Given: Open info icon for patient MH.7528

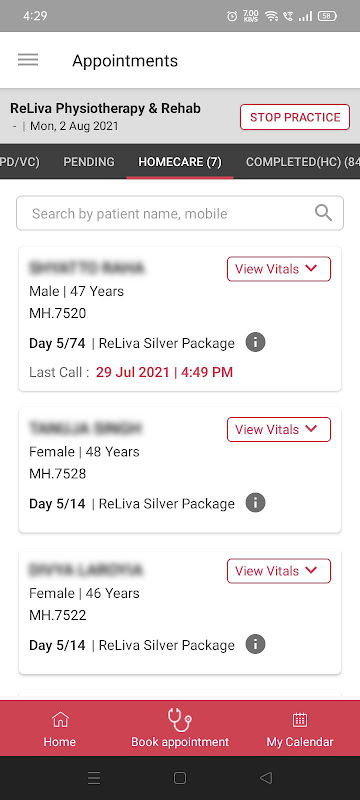Looking at the screenshot, I should click(255, 503).
